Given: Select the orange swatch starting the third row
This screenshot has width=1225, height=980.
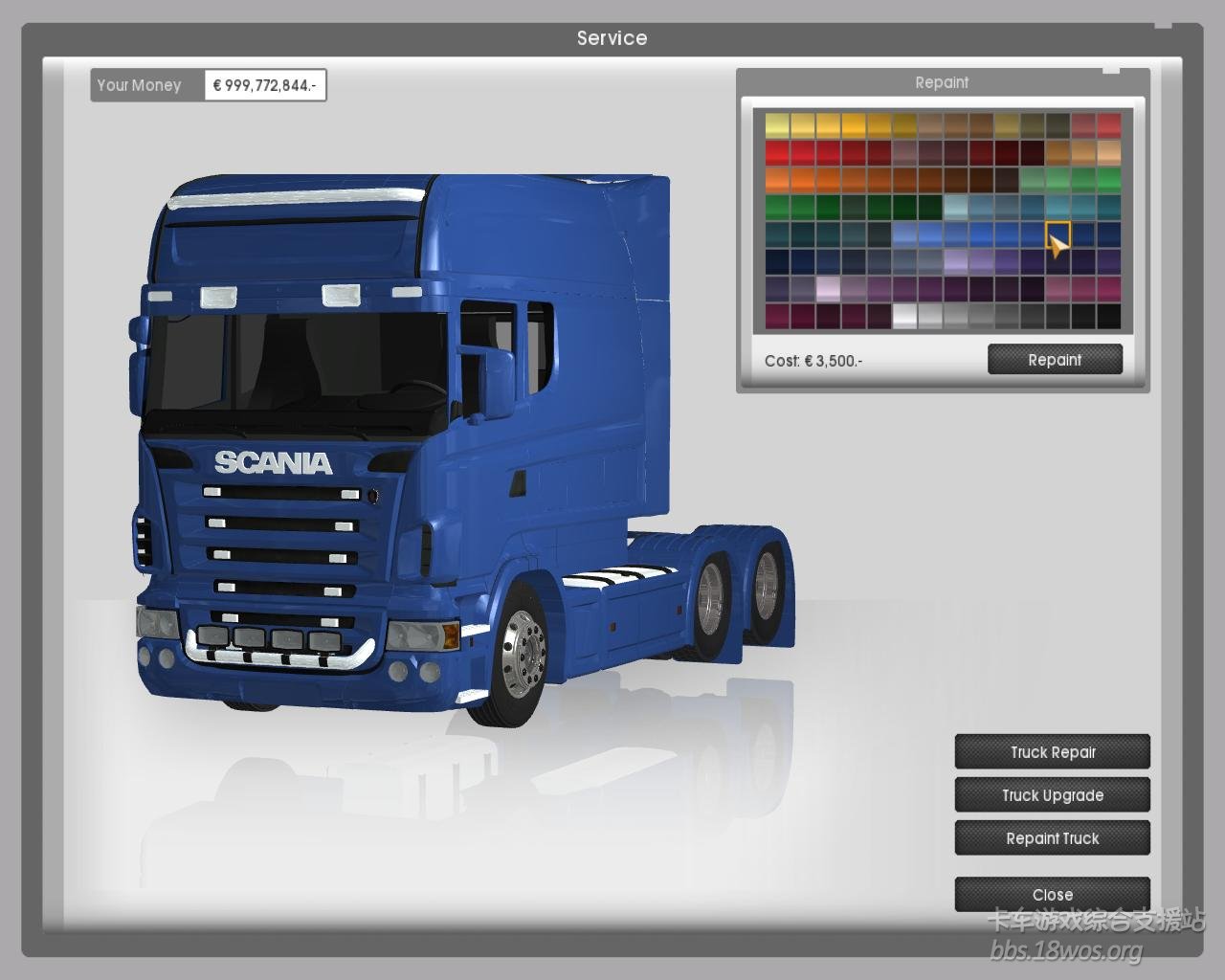Looking at the screenshot, I should 777,180.
